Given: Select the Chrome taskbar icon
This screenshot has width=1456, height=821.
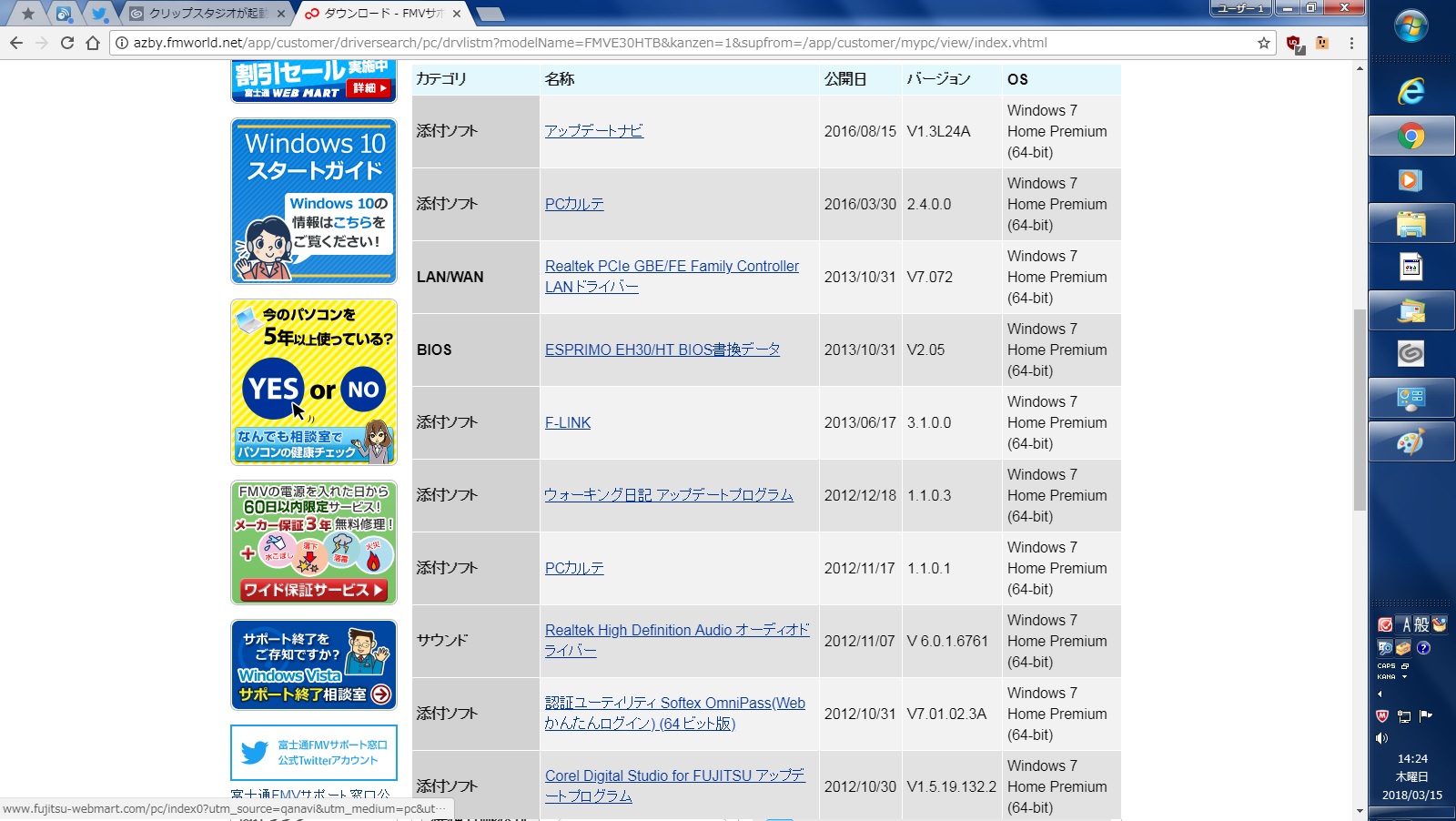Looking at the screenshot, I should click(x=1411, y=137).
